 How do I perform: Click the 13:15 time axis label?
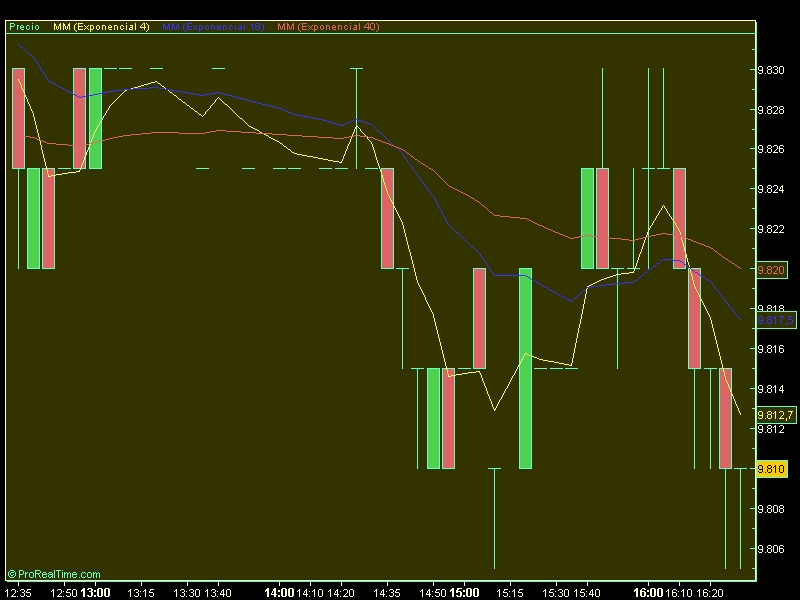pos(140,593)
